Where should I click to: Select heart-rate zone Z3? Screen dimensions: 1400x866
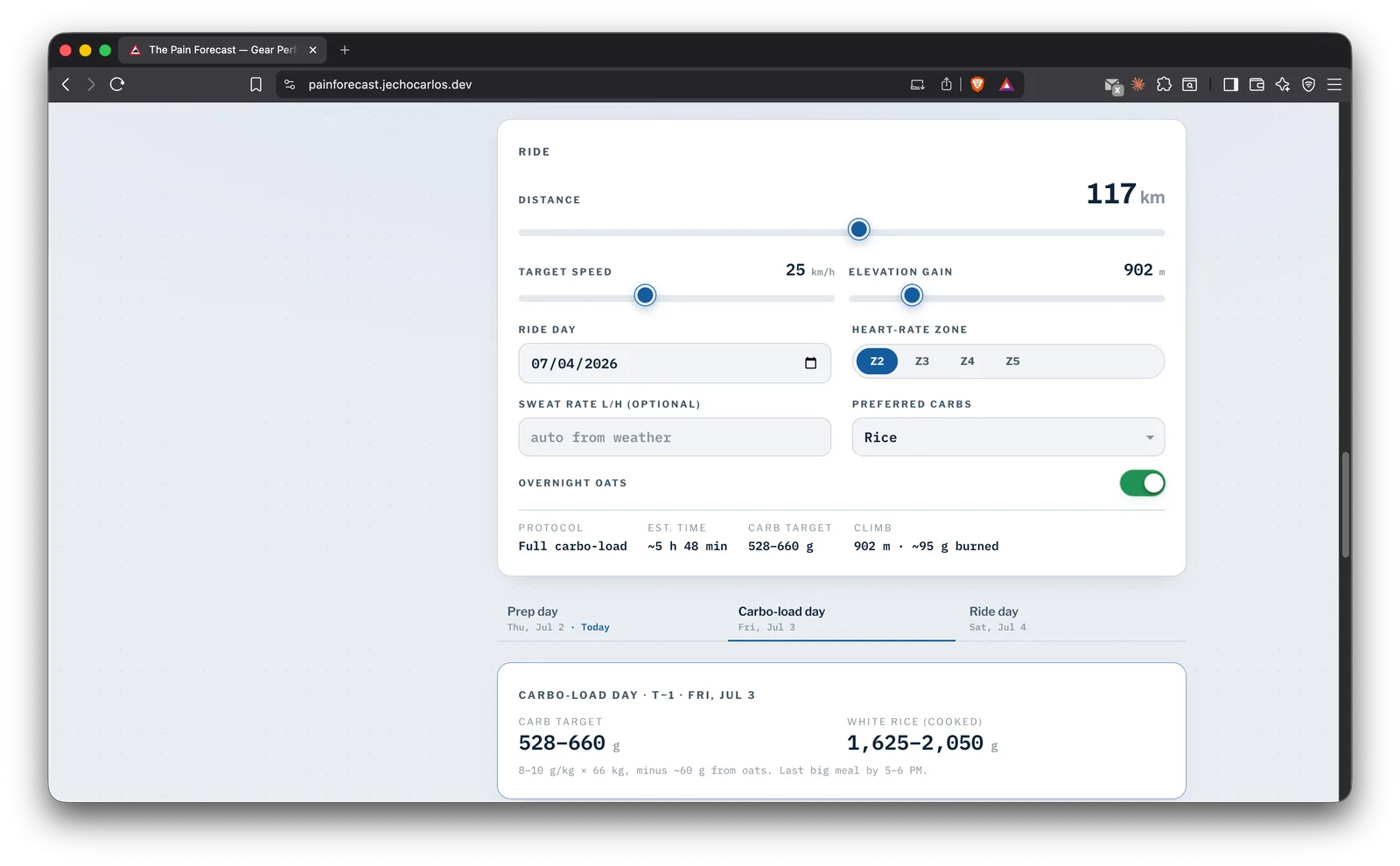pos(922,361)
